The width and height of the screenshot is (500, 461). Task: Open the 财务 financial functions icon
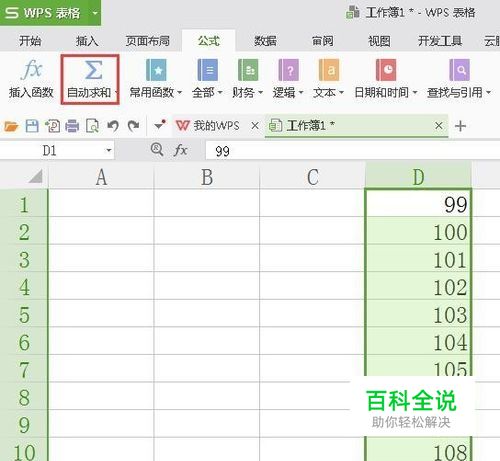coord(248,70)
